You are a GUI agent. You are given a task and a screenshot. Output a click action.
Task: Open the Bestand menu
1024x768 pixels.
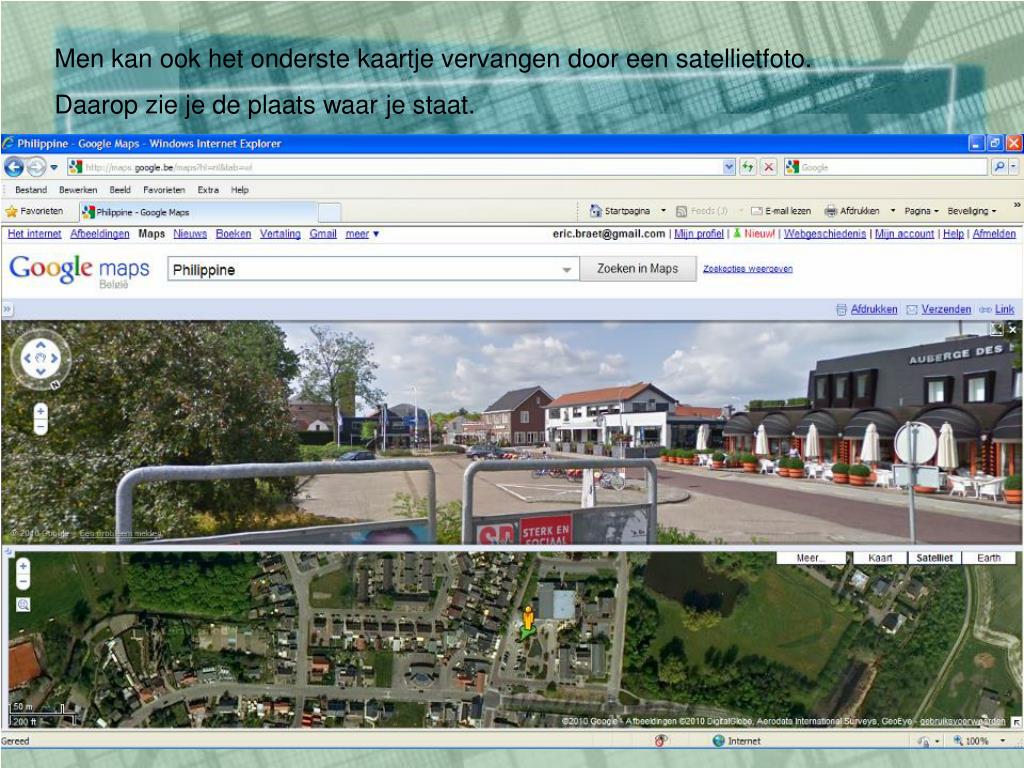point(31,190)
